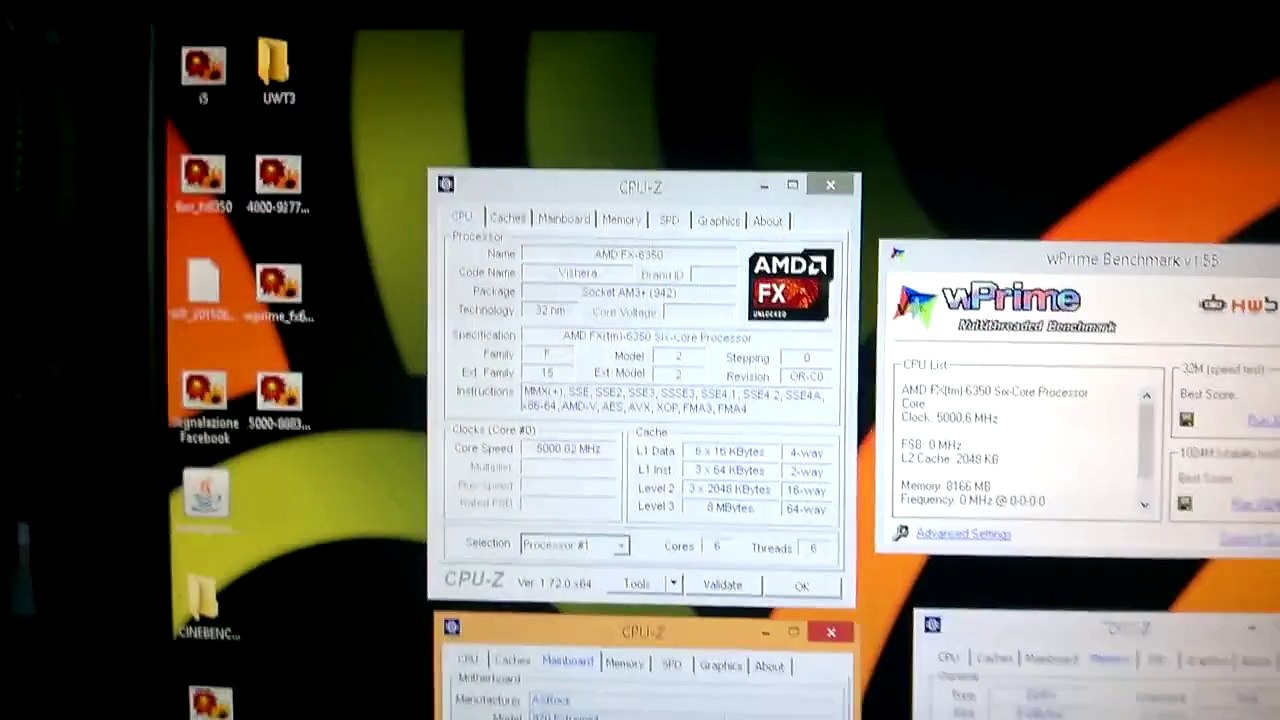The height and width of the screenshot is (720, 1280).
Task: Open the Memory tab in front CPU-Z
Action: coord(621,220)
